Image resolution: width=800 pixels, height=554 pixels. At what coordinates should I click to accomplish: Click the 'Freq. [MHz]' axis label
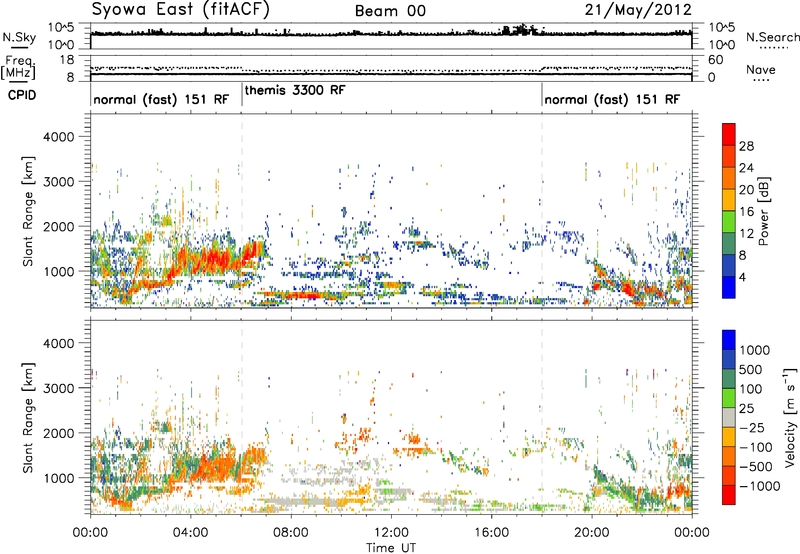pyautogui.click(x=18, y=68)
